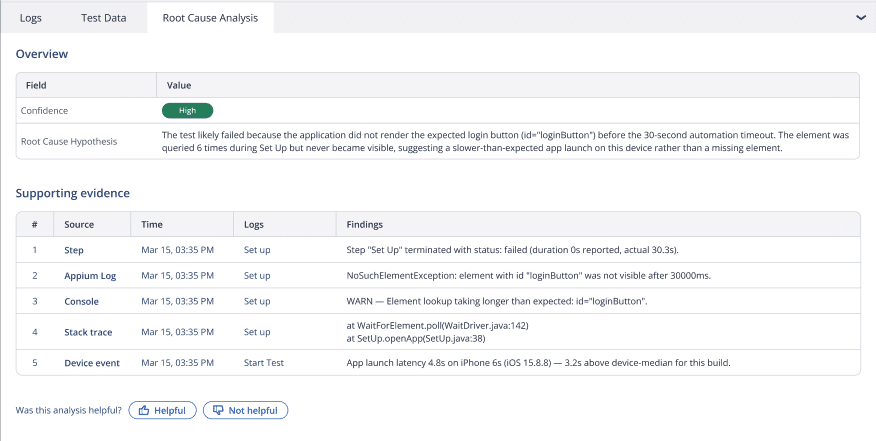Screen dimensions: 876x441
Task: Select the Root Cause Analysis tab
Action: 210,18
